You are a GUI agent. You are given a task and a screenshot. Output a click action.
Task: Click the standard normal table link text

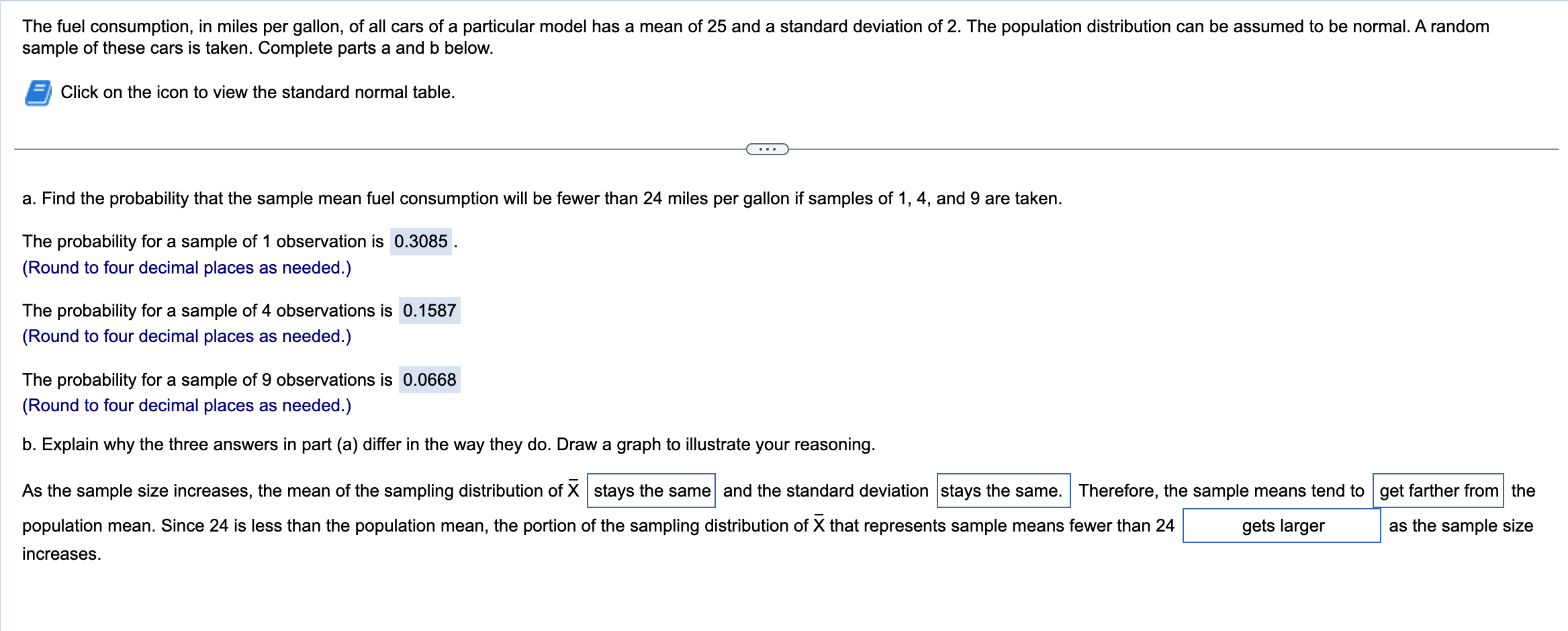(257, 93)
